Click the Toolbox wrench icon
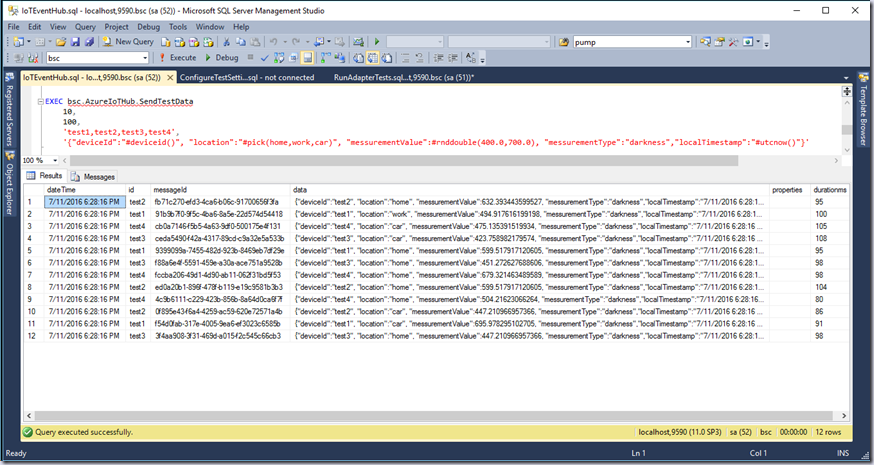Viewport: 874px width, 465px height. point(734,42)
